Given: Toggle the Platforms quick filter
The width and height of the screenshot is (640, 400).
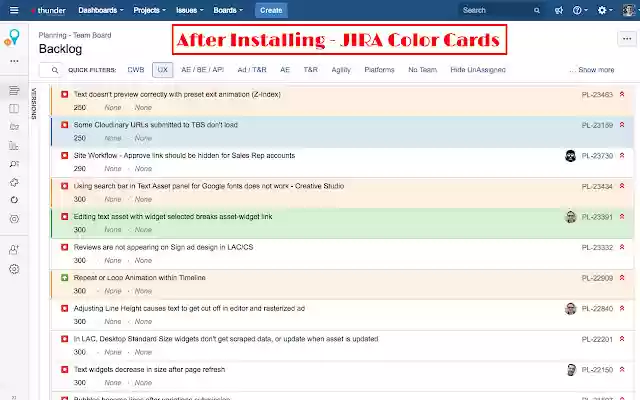Looking at the screenshot, I should [x=379, y=70].
